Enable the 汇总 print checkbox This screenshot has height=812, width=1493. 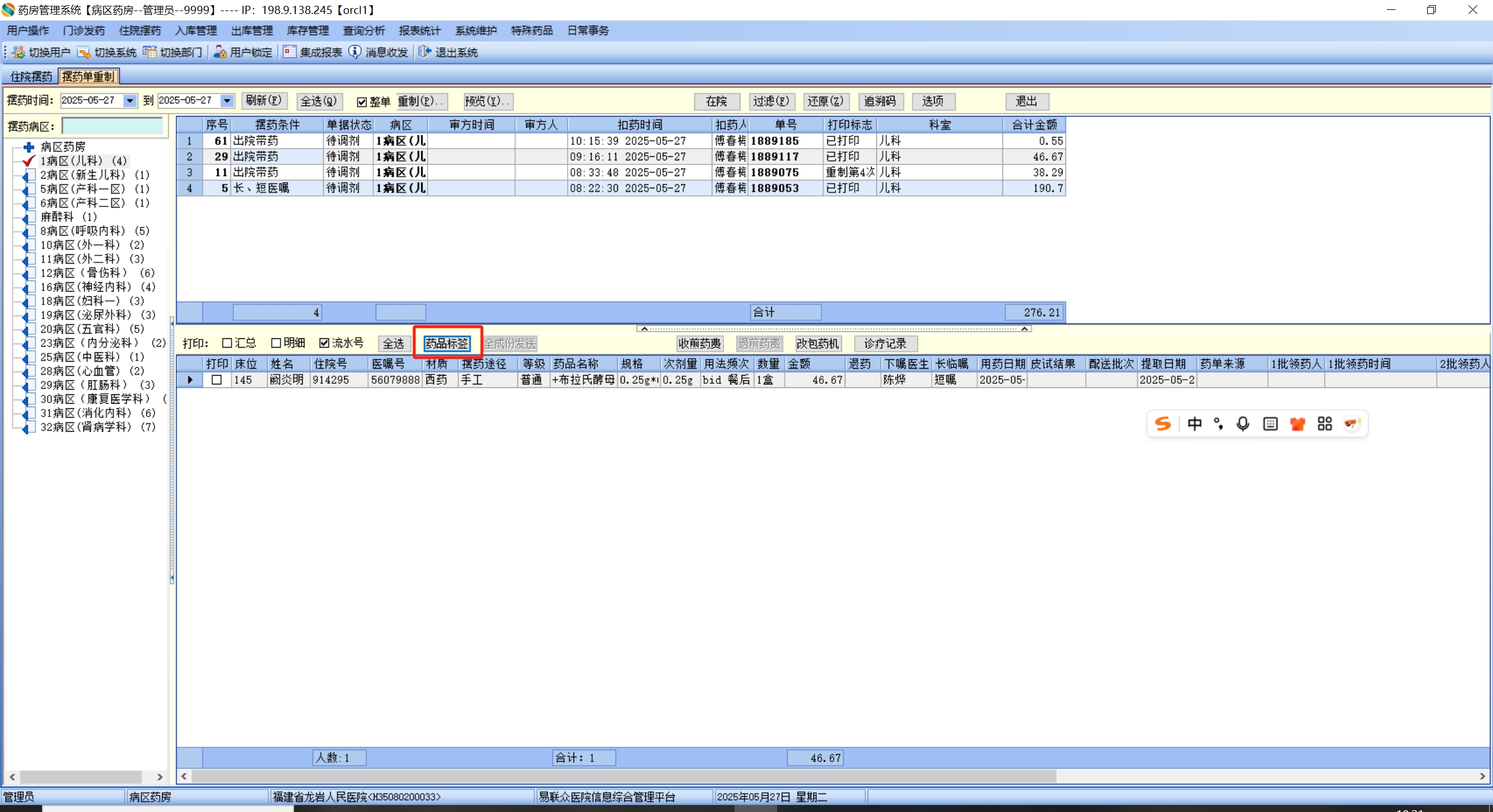pos(228,343)
